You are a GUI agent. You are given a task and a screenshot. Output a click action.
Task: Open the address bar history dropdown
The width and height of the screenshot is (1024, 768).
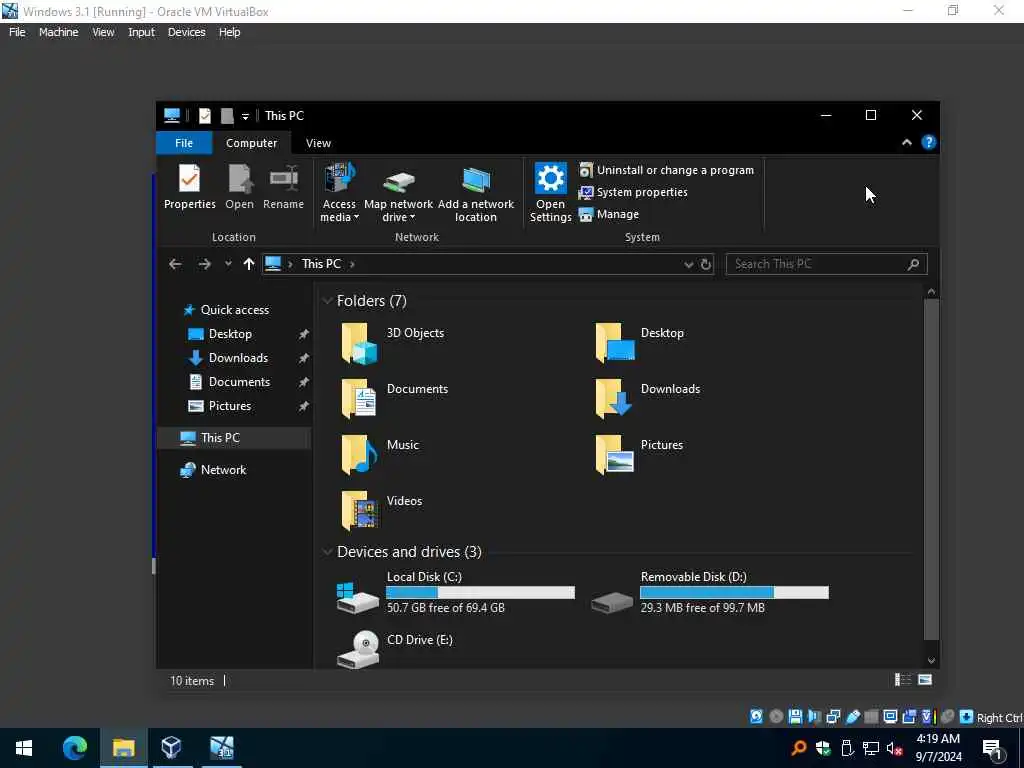(x=688, y=264)
